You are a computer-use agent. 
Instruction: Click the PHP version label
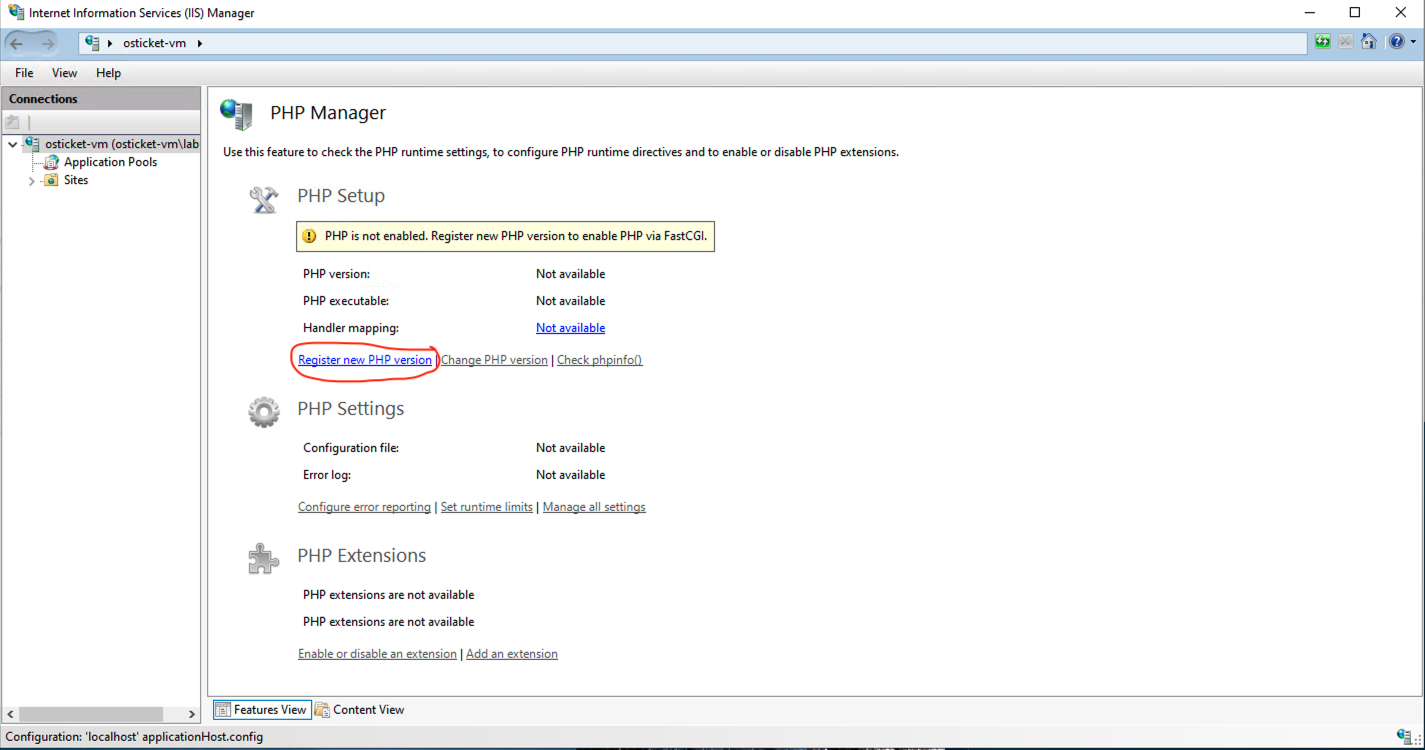pyautogui.click(x=336, y=274)
